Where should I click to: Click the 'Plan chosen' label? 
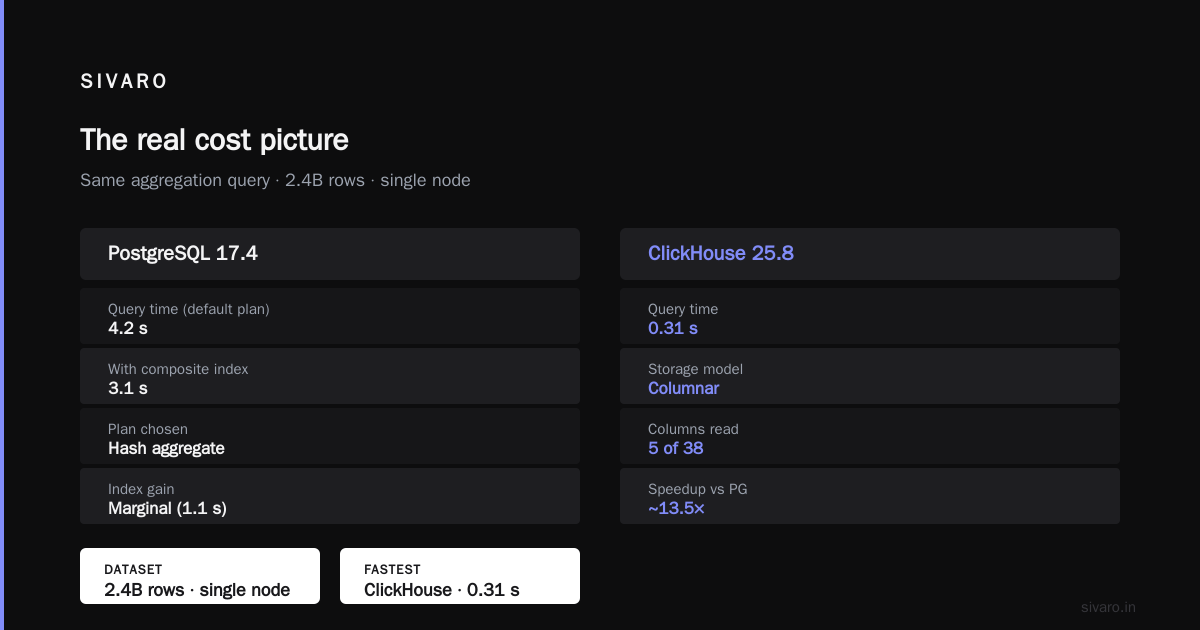point(148,429)
